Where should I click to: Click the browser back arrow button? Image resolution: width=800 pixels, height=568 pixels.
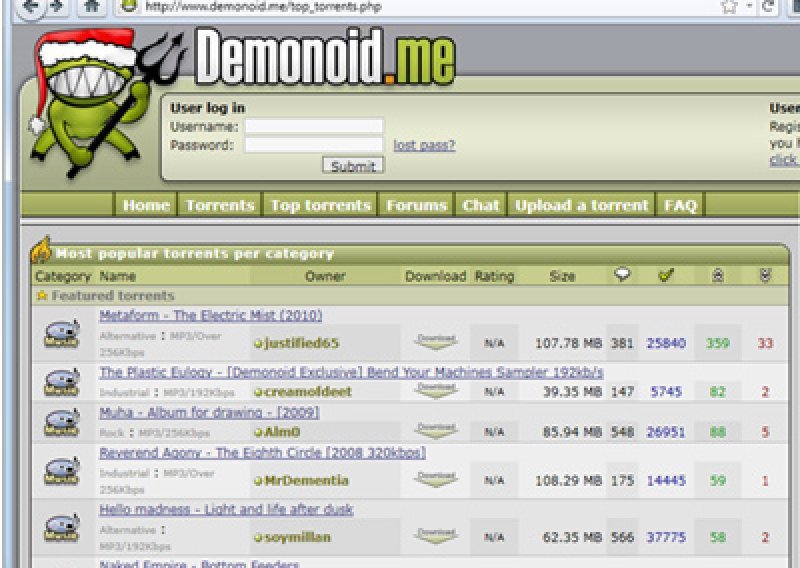pyautogui.click(x=31, y=6)
